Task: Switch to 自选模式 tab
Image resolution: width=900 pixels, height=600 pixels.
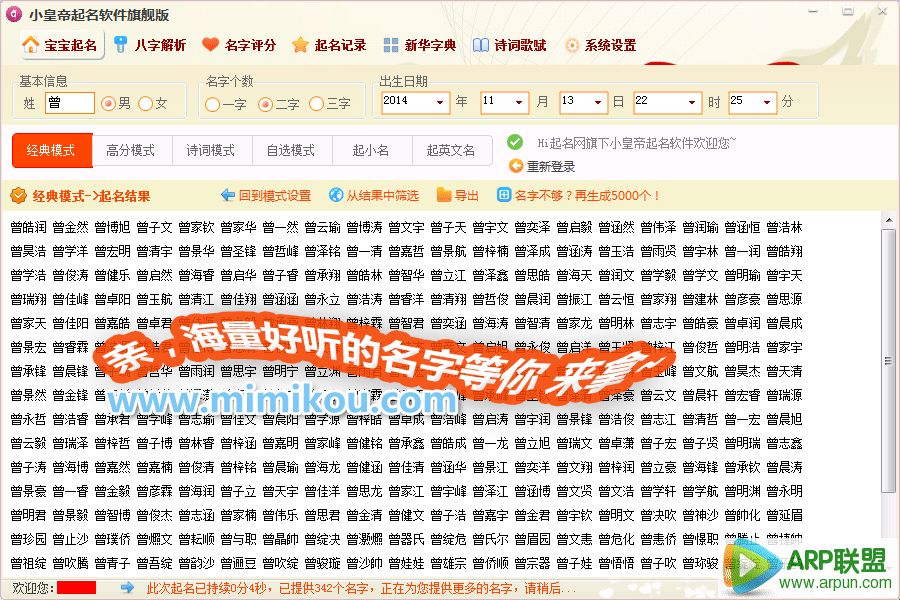Action: pyautogui.click(x=291, y=150)
